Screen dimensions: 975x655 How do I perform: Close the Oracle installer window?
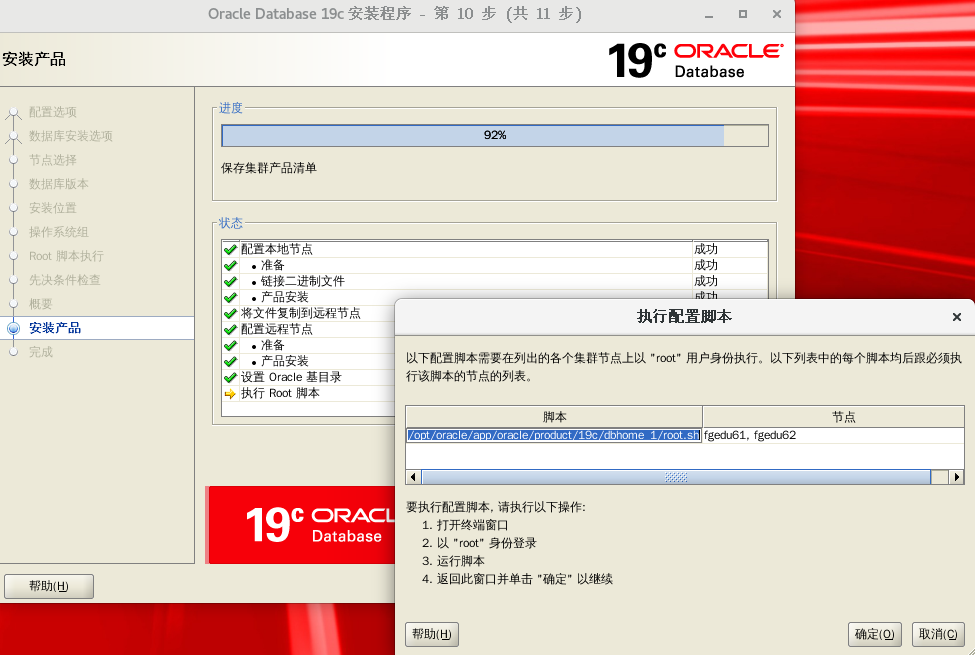777,14
